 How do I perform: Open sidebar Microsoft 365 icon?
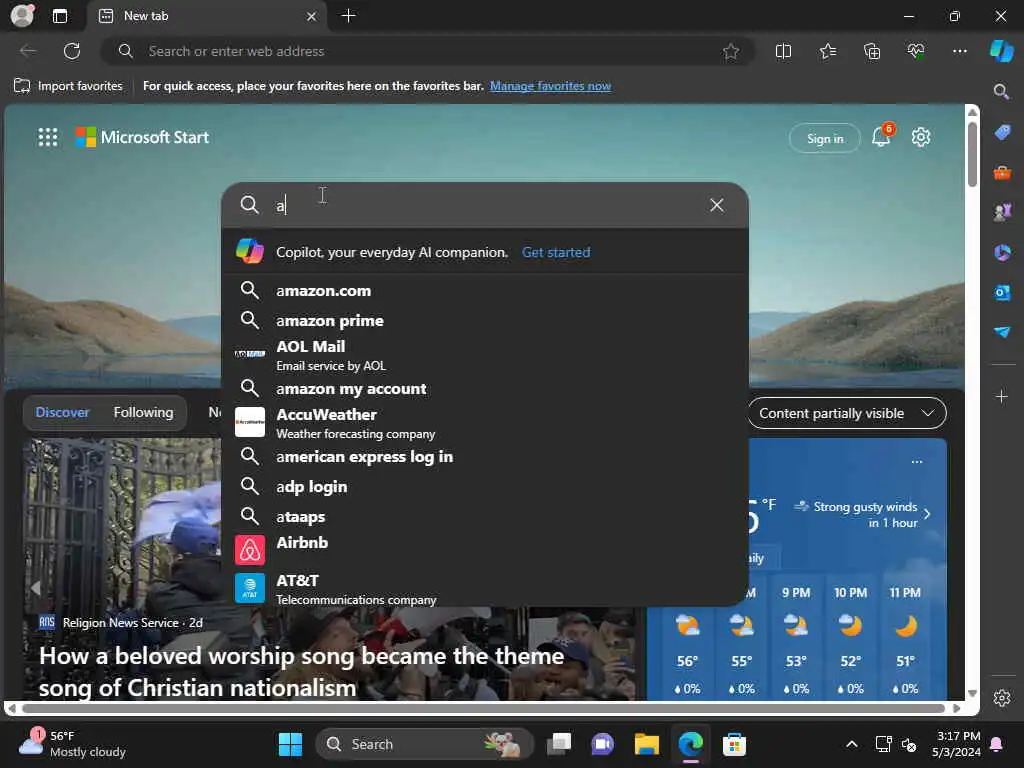pyautogui.click(x=1002, y=252)
